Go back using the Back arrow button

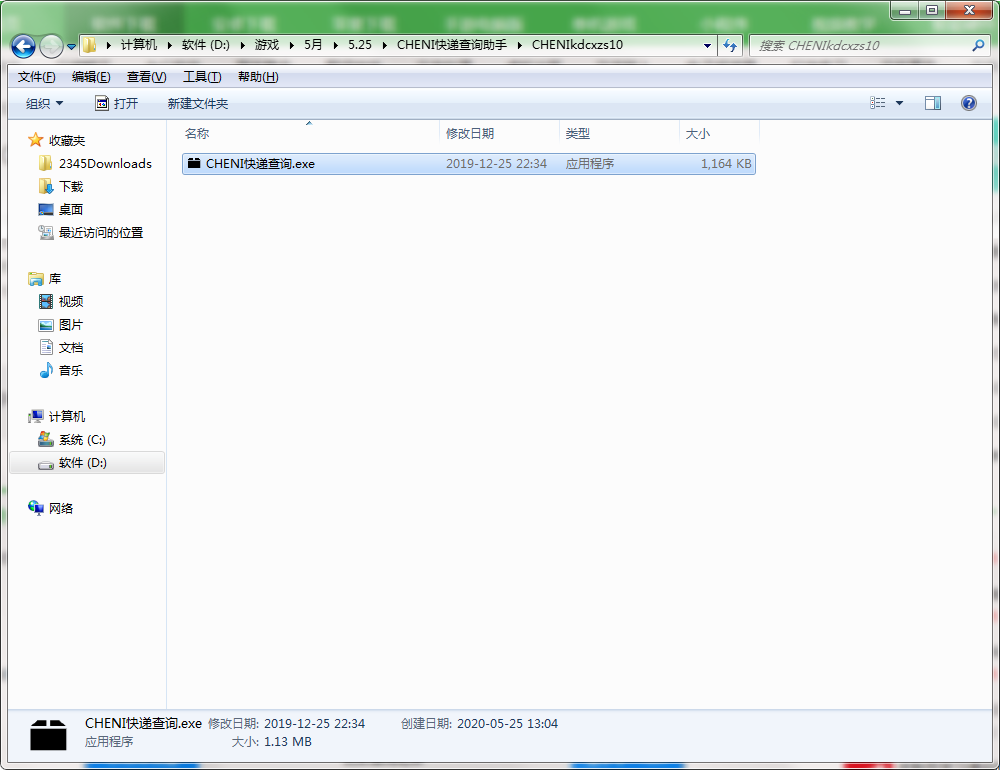[x=24, y=46]
